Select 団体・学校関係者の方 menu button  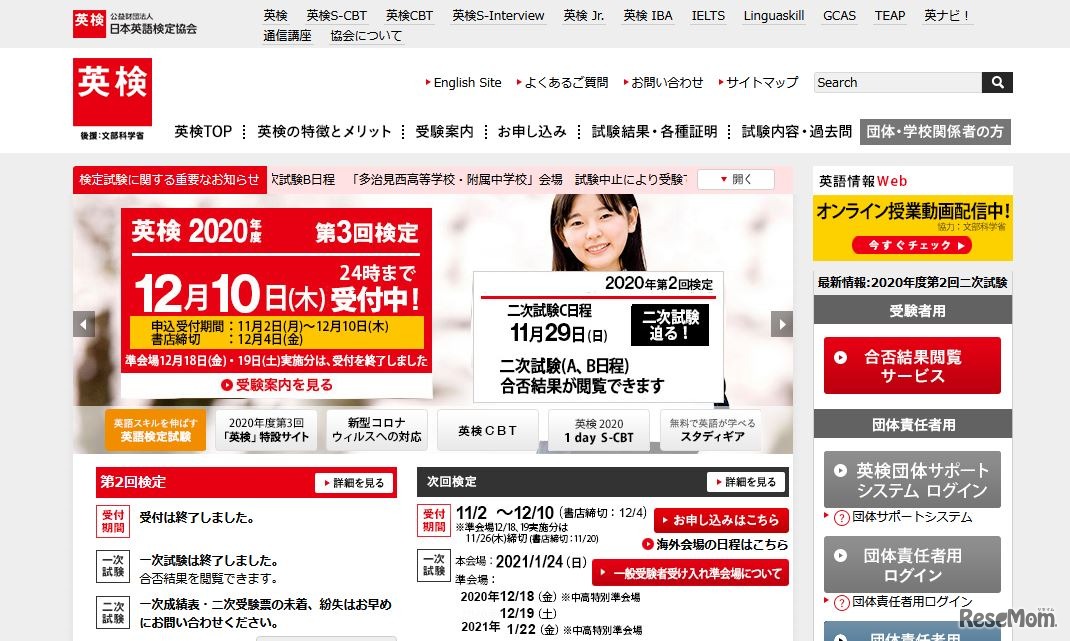(935, 132)
